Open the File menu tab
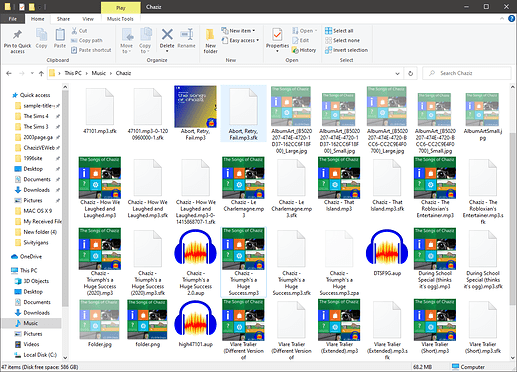This screenshot has height=372, width=517. (x=13, y=19)
